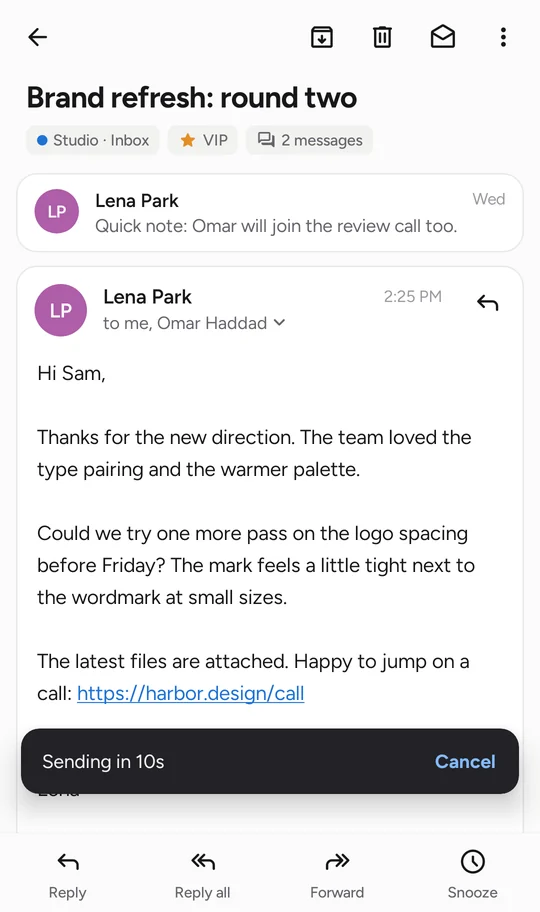Click the 'Wed' date on collapsed message
The height and width of the screenshot is (912, 540).
click(x=489, y=199)
